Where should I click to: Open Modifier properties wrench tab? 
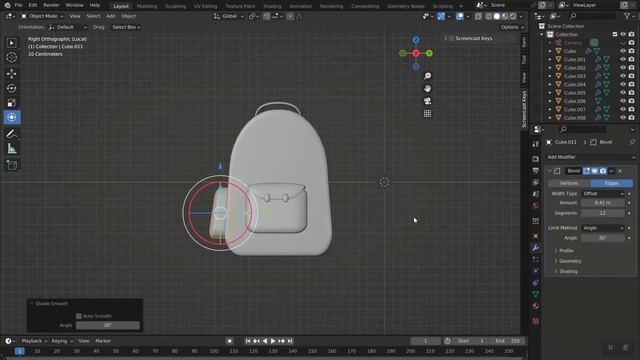coord(536,248)
